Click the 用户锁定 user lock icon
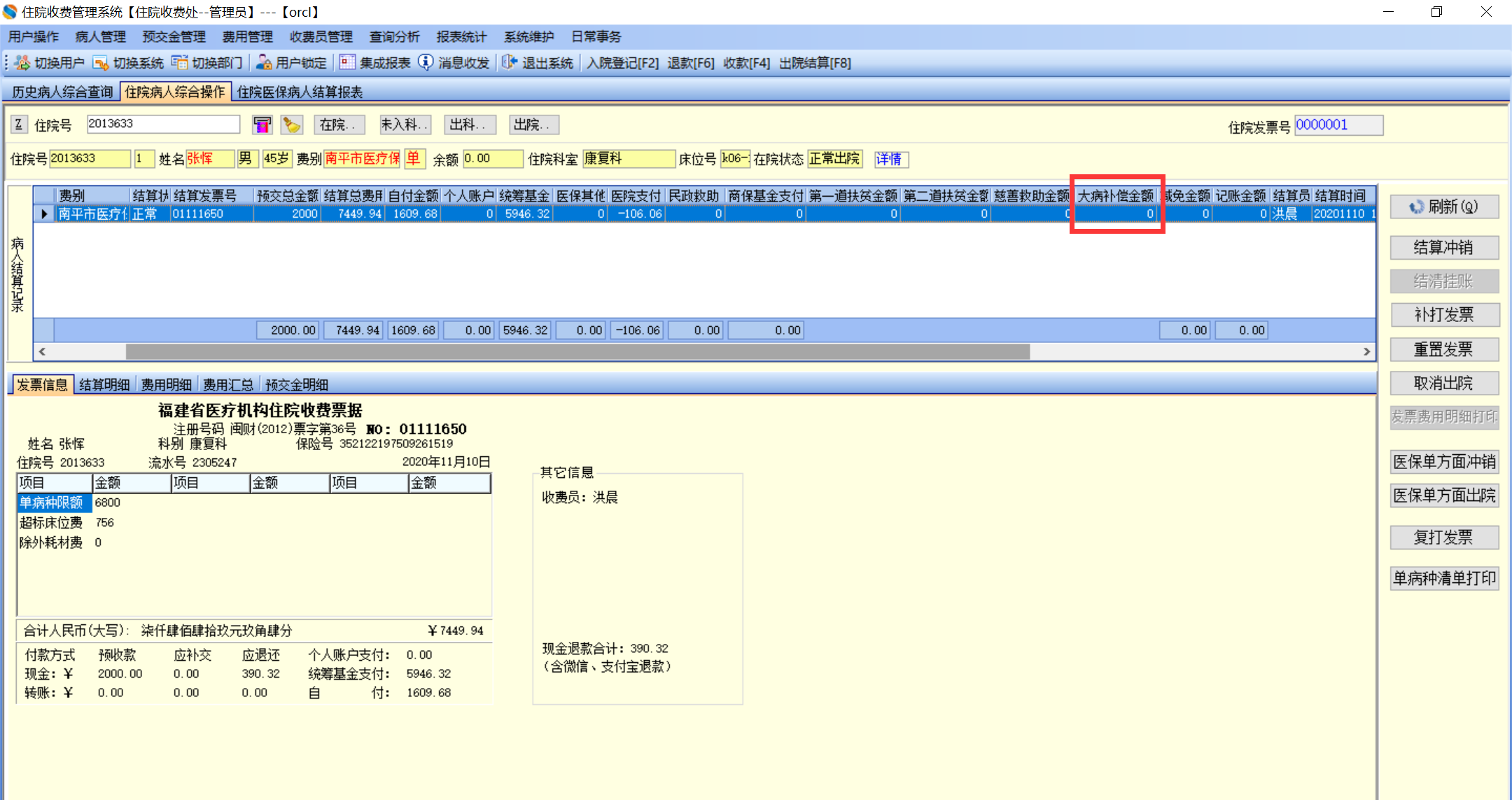1512x800 pixels. (264, 63)
